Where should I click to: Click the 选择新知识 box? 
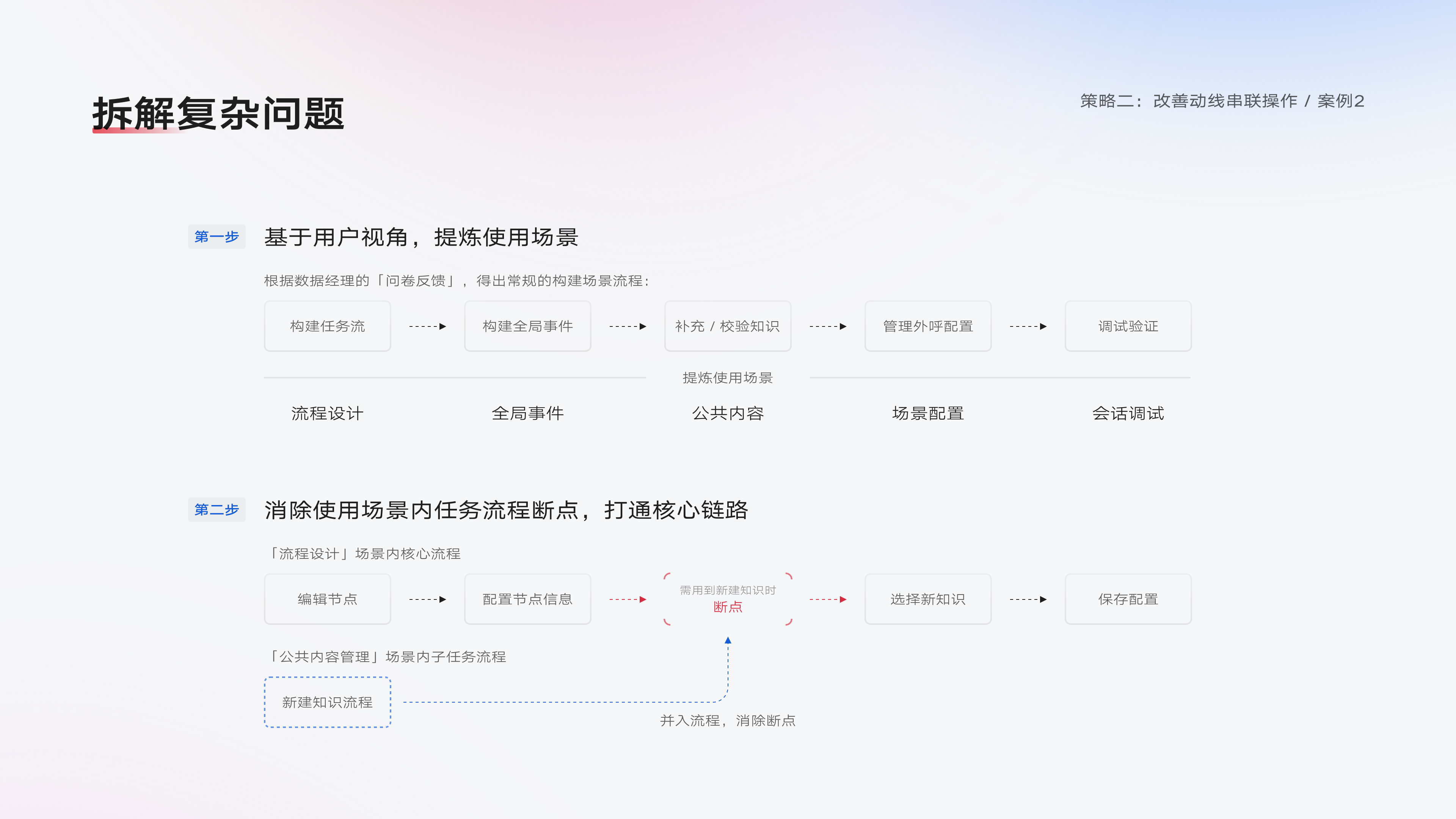pyautogui.click(x=927, y=599)
